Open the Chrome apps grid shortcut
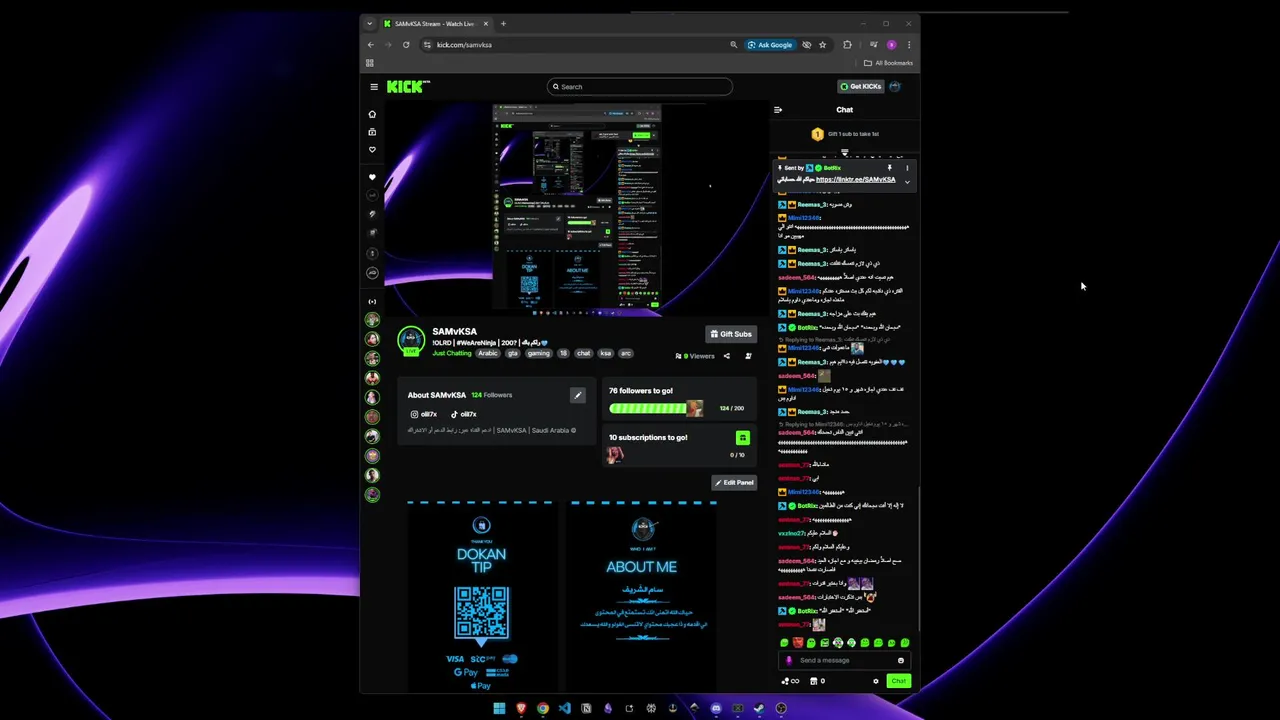This screenshot has width=1280, height=720. 370,63
